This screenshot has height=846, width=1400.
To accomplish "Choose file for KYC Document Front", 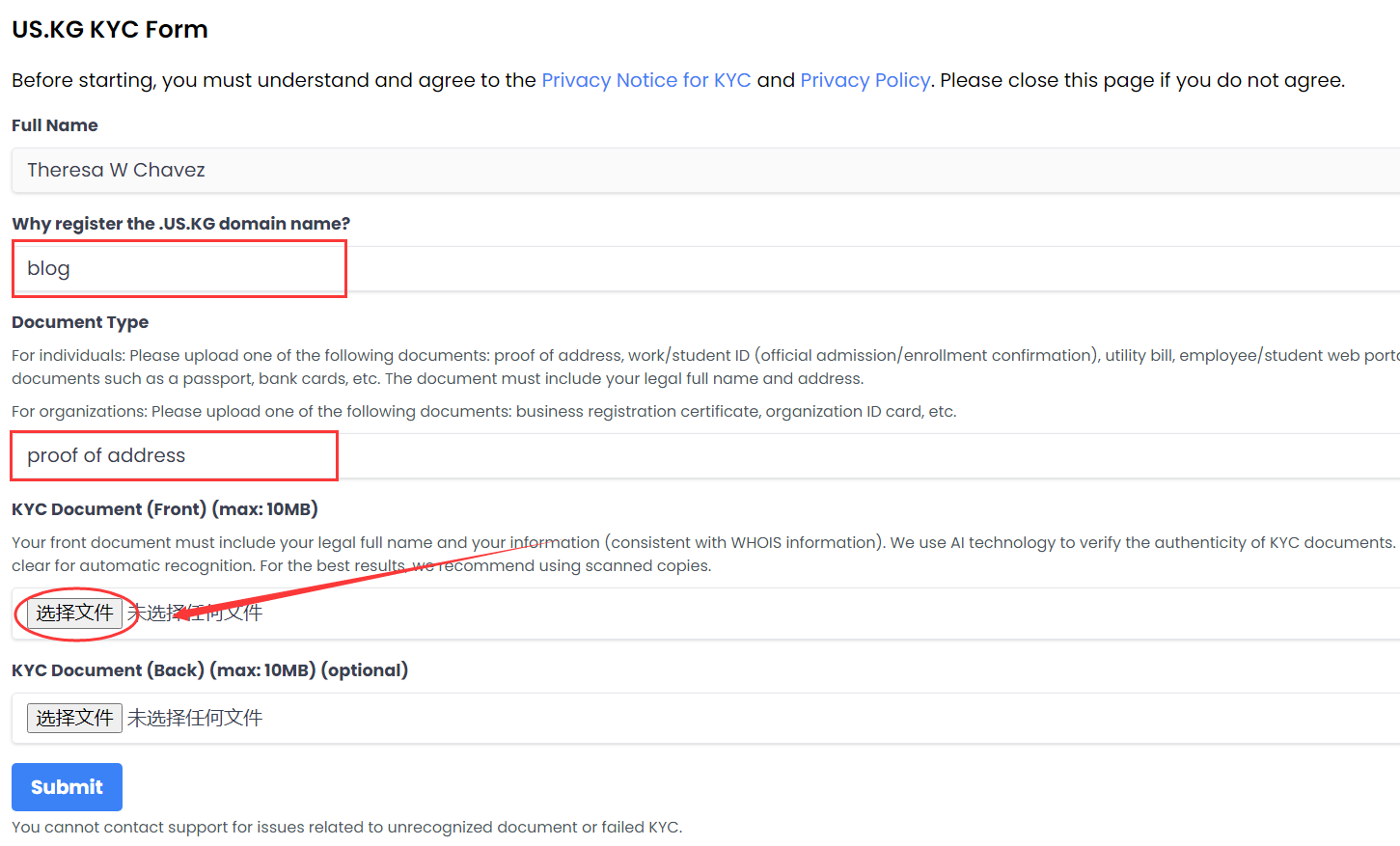I will pos(74,614).
